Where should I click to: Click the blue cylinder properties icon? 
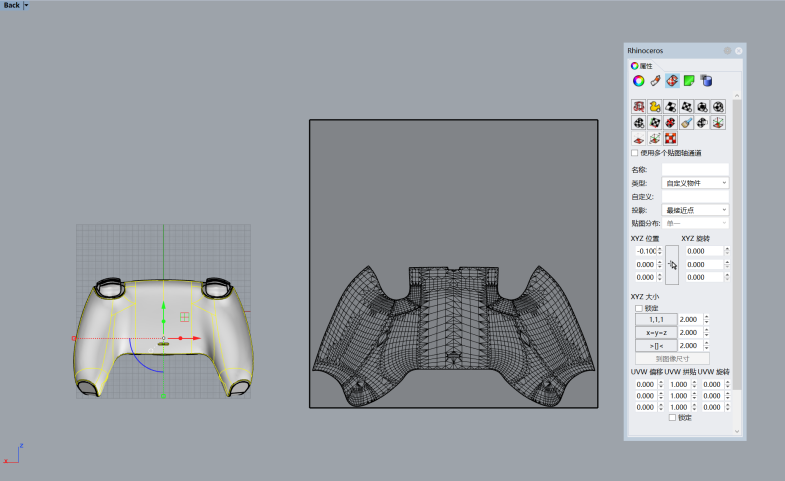pos(706,81)
